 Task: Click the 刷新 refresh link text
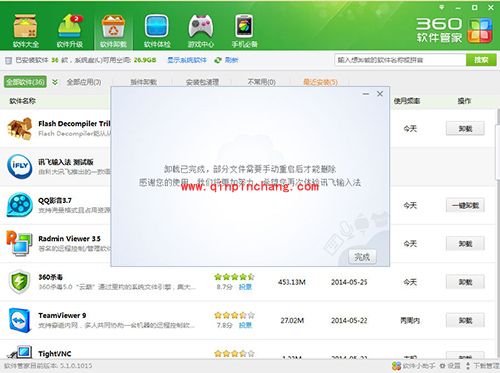click(x=231, y=60)
